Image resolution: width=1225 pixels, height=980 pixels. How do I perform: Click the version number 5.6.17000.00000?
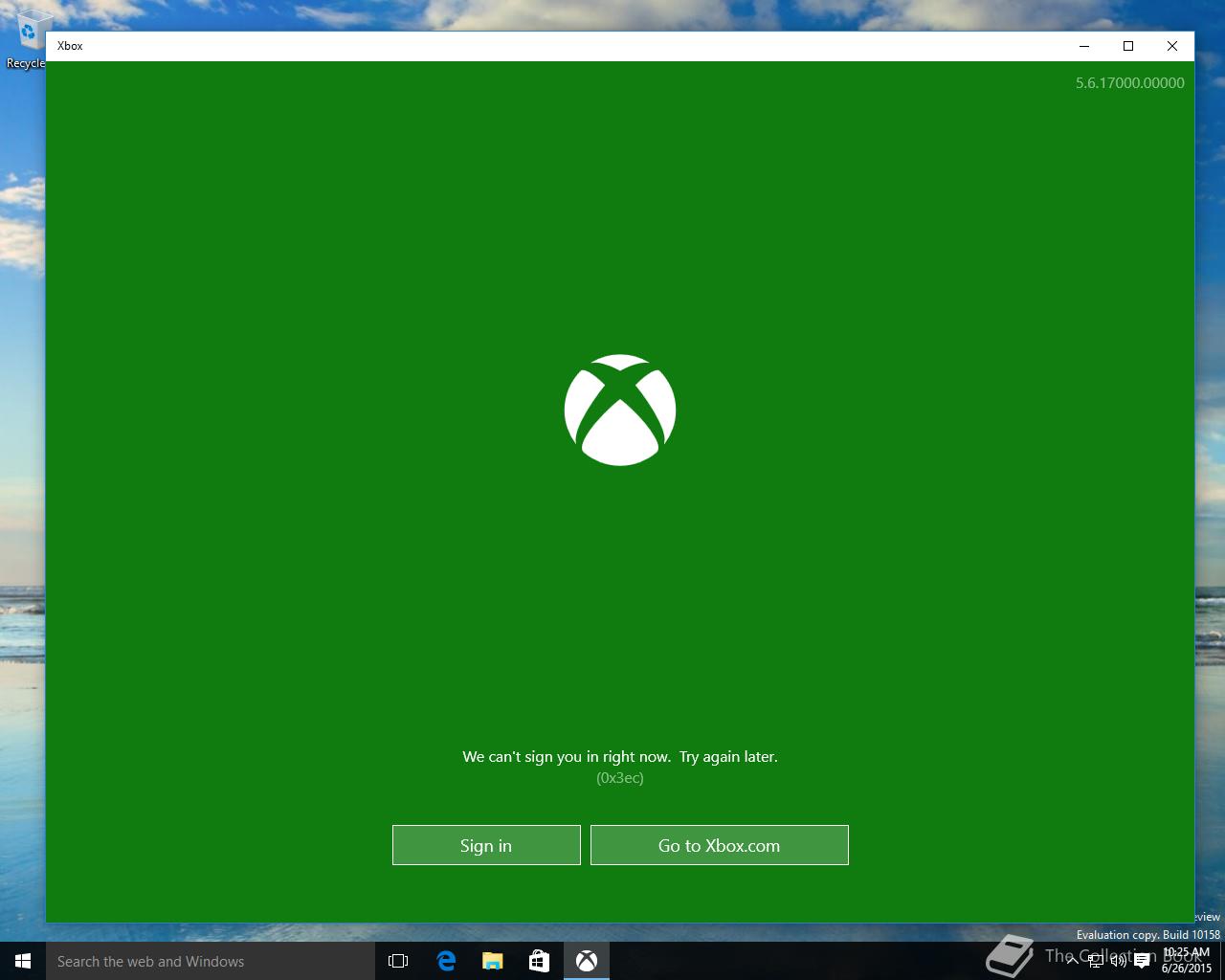[1130, 83]
